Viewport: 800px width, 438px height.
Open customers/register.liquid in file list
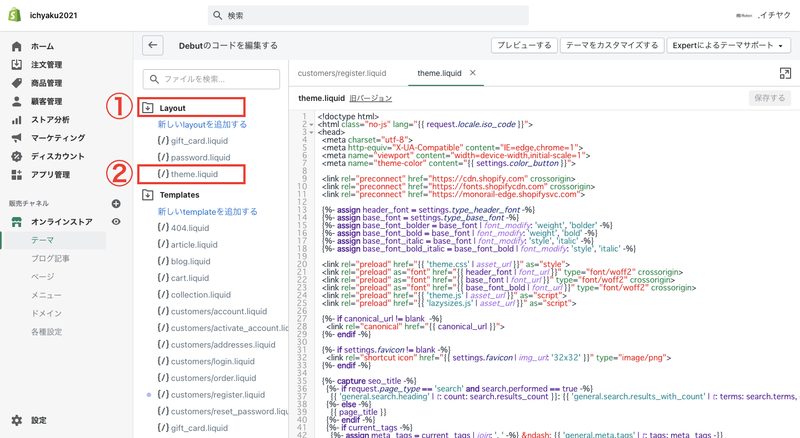218,395
